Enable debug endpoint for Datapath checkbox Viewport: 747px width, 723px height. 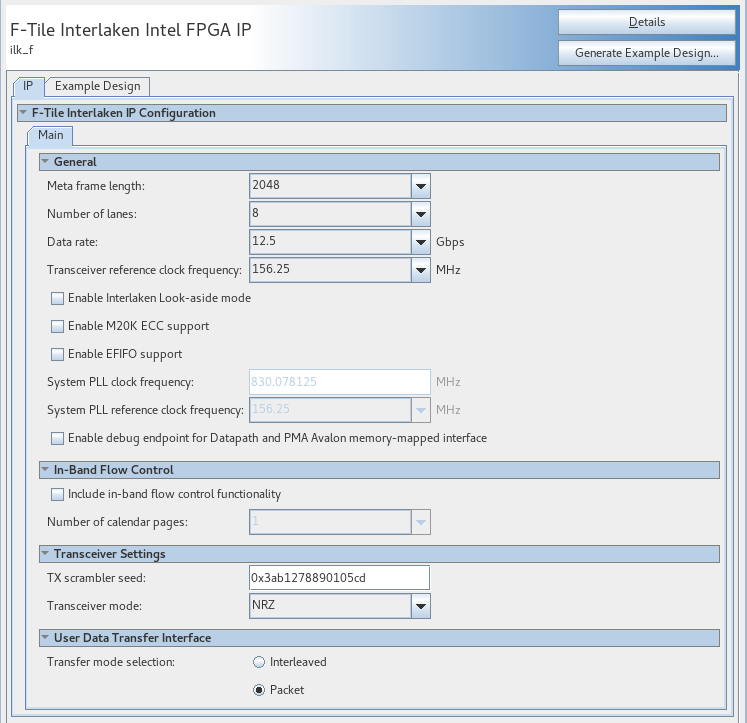point(57,438)
